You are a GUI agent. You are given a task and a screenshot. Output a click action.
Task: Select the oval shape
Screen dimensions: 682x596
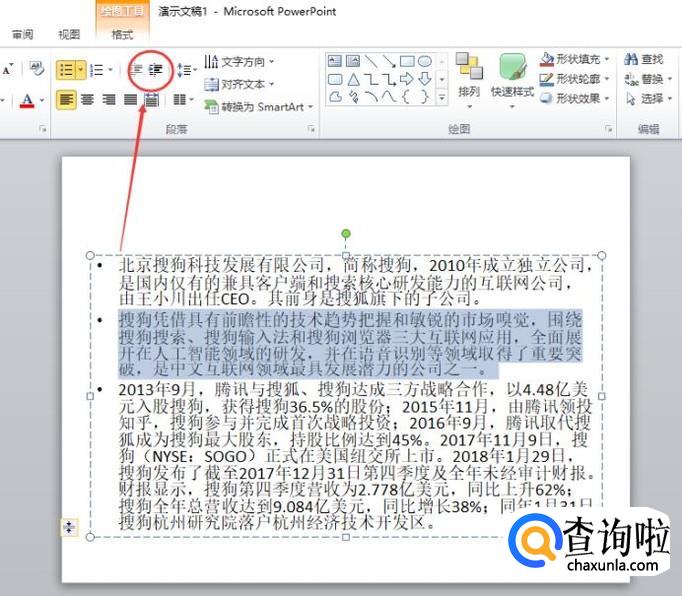point(425,61)
